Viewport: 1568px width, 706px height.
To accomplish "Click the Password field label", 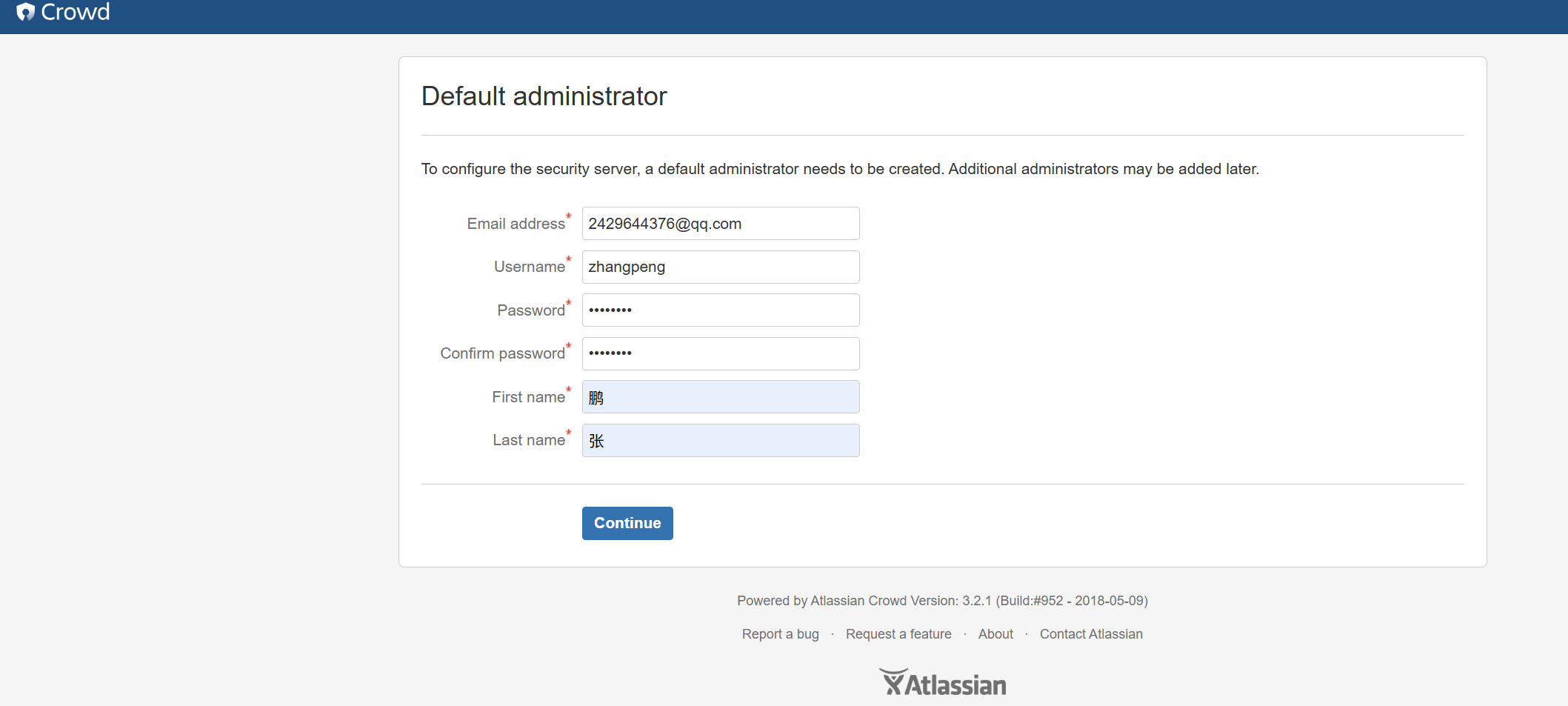I will (530, 310).
